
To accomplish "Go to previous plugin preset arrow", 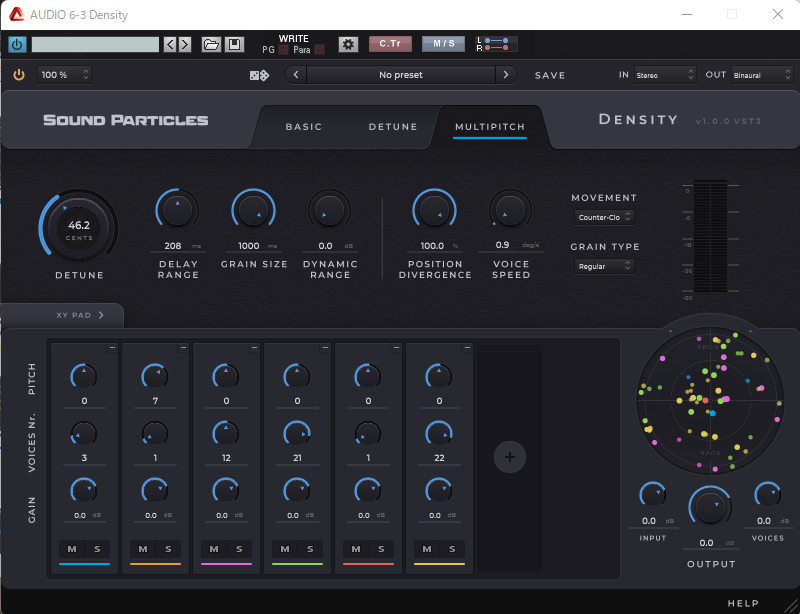I will point(296,75).
